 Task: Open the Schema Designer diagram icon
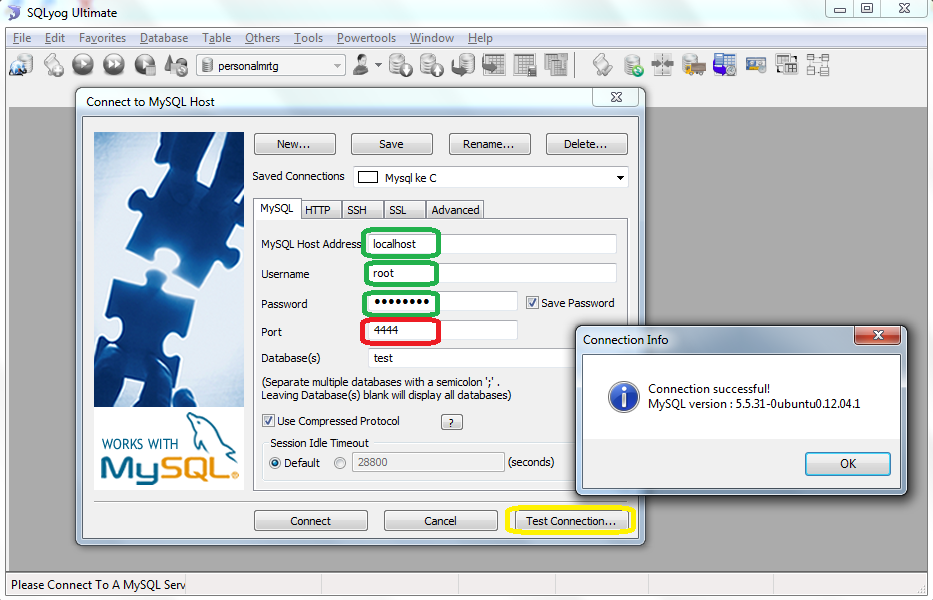818,65
